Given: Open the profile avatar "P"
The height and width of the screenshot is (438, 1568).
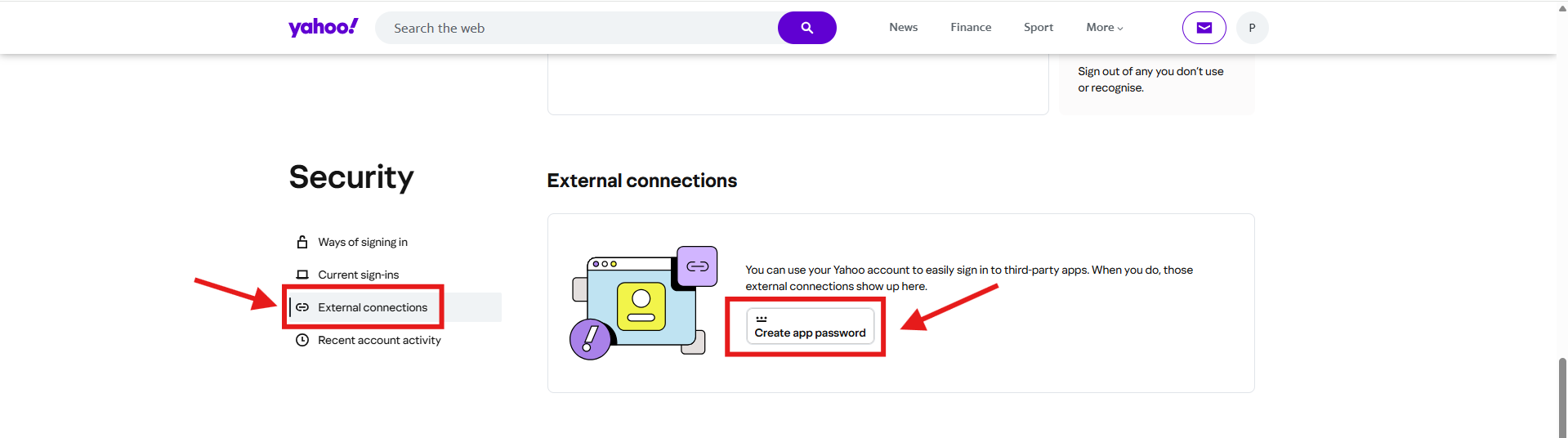Looking at the screenshot, I should click(x=1252, y=28).
